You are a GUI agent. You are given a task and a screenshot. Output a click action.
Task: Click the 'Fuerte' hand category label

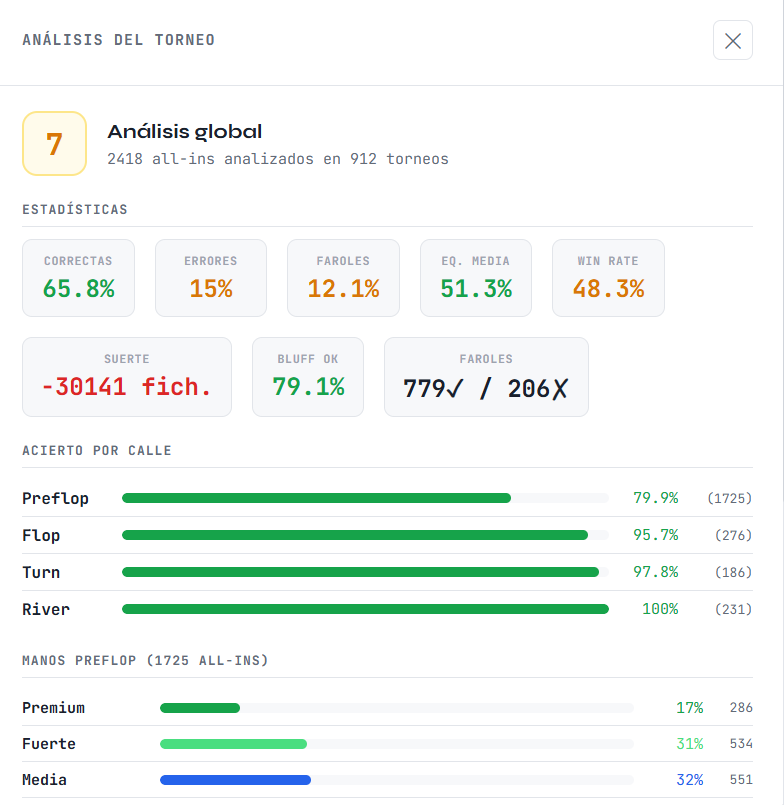coord(49,744)
